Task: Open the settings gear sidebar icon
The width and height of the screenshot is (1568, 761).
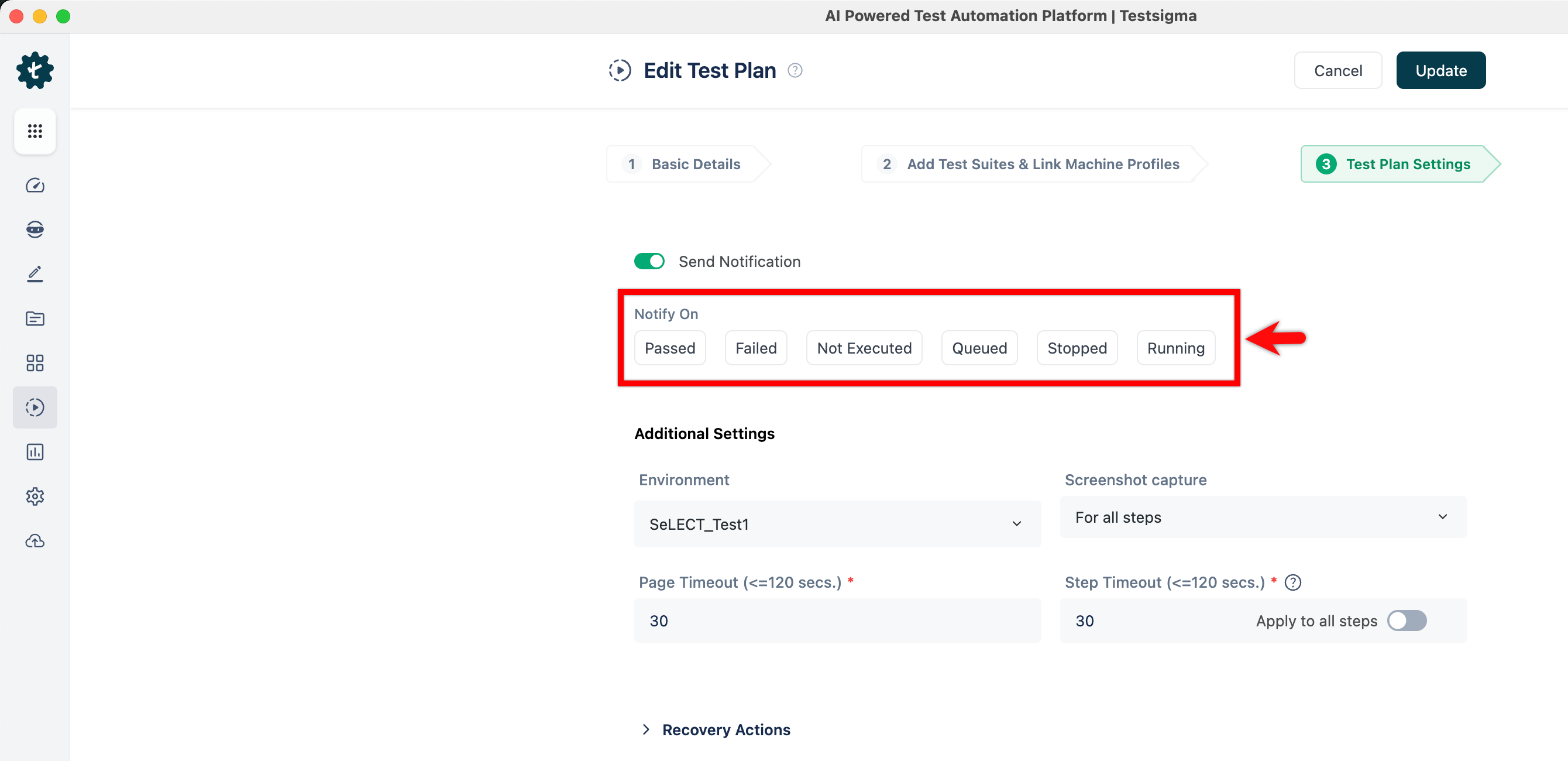Action: [35, 496]
